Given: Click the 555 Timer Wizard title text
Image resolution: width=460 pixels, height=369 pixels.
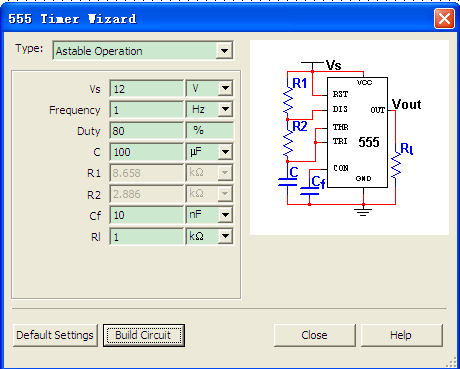Looking at the screenshot, I should [72, 19].
